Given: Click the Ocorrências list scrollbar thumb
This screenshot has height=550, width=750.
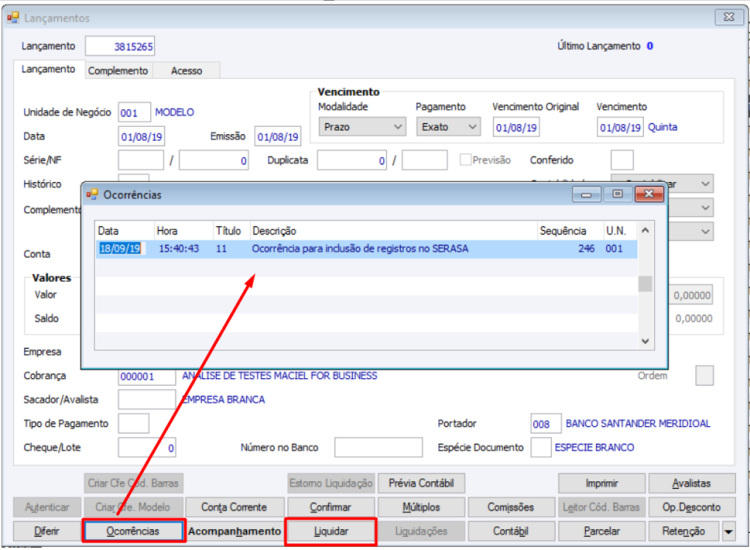Looking at the screenshot, I should click(645, 284).
